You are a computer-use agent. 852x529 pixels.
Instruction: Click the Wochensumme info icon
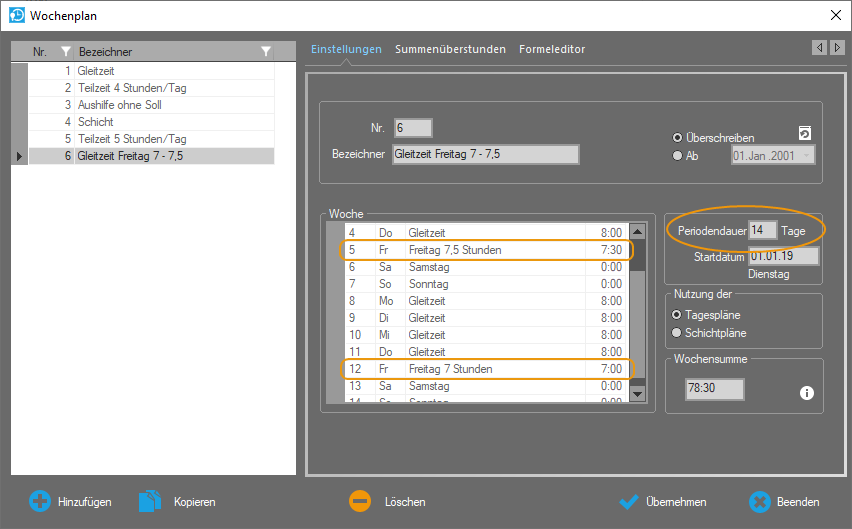806,392
